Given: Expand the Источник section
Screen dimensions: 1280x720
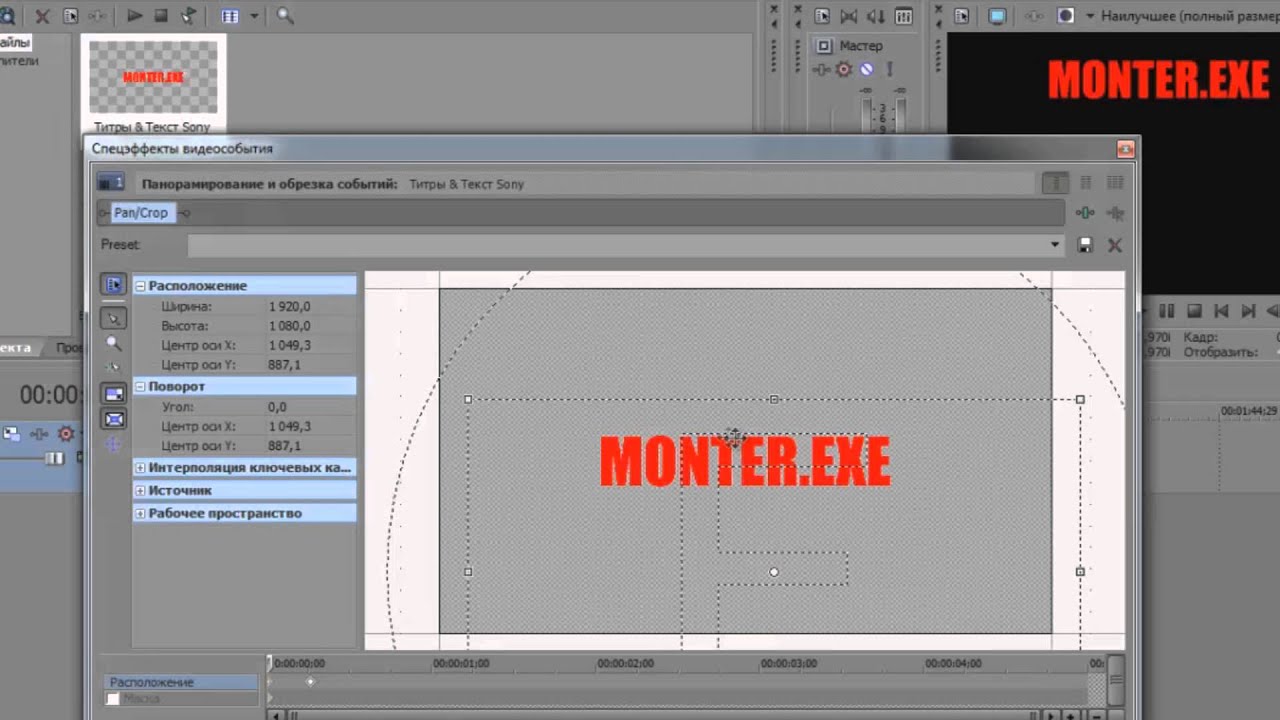Looking at the screenshot, I should coord(140,491).
